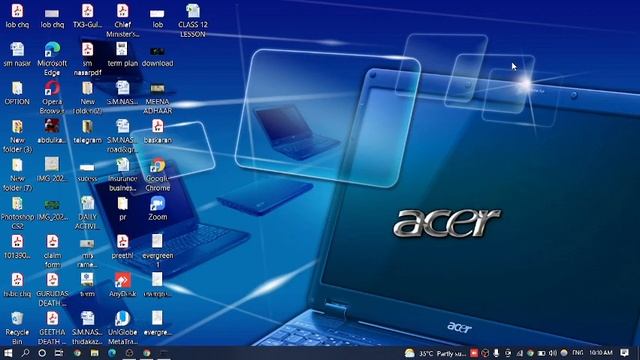
Task: Select the preethi PDF icon
Action: point(122,246)
